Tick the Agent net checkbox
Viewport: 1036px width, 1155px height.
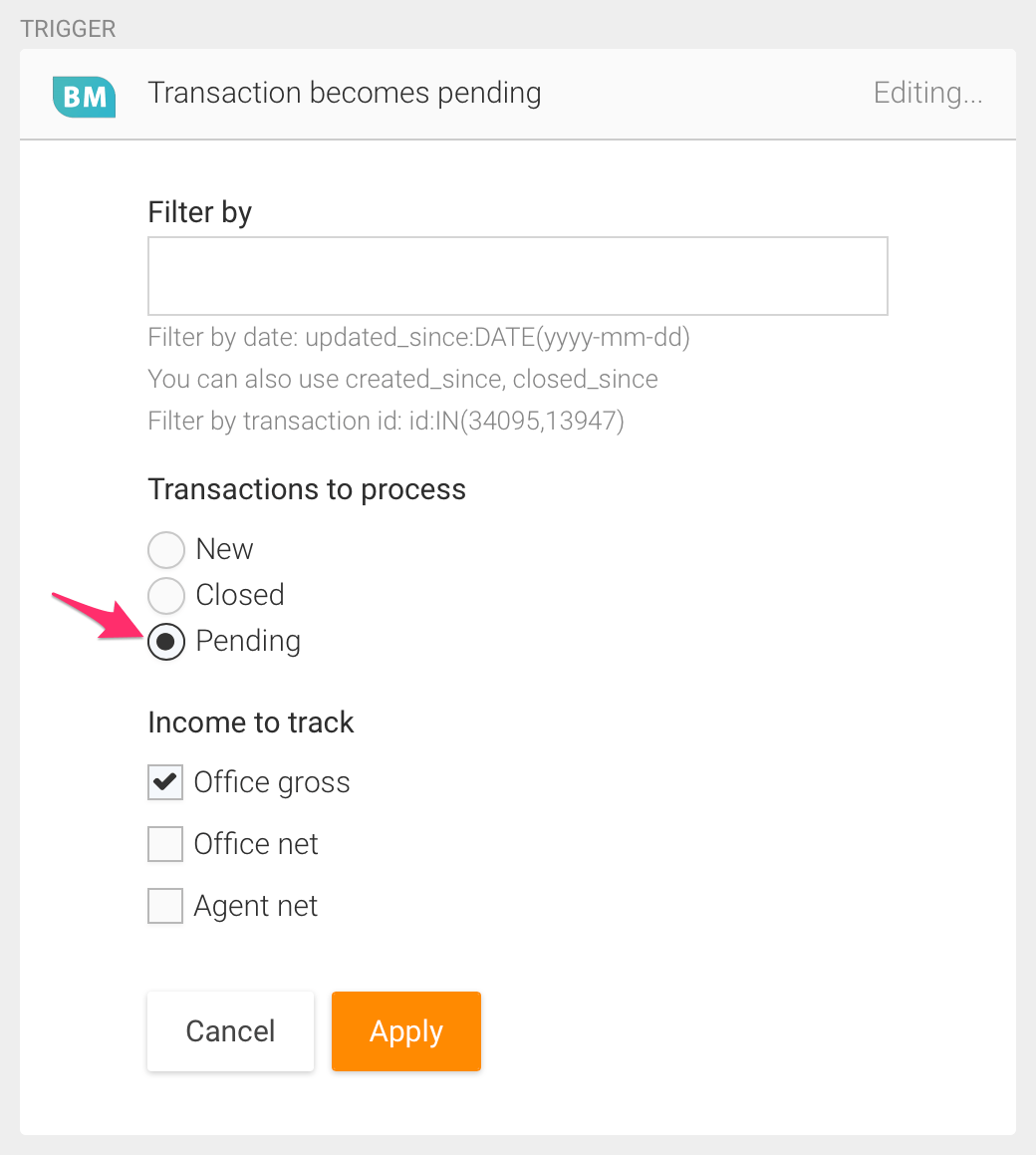click(165, 906)
